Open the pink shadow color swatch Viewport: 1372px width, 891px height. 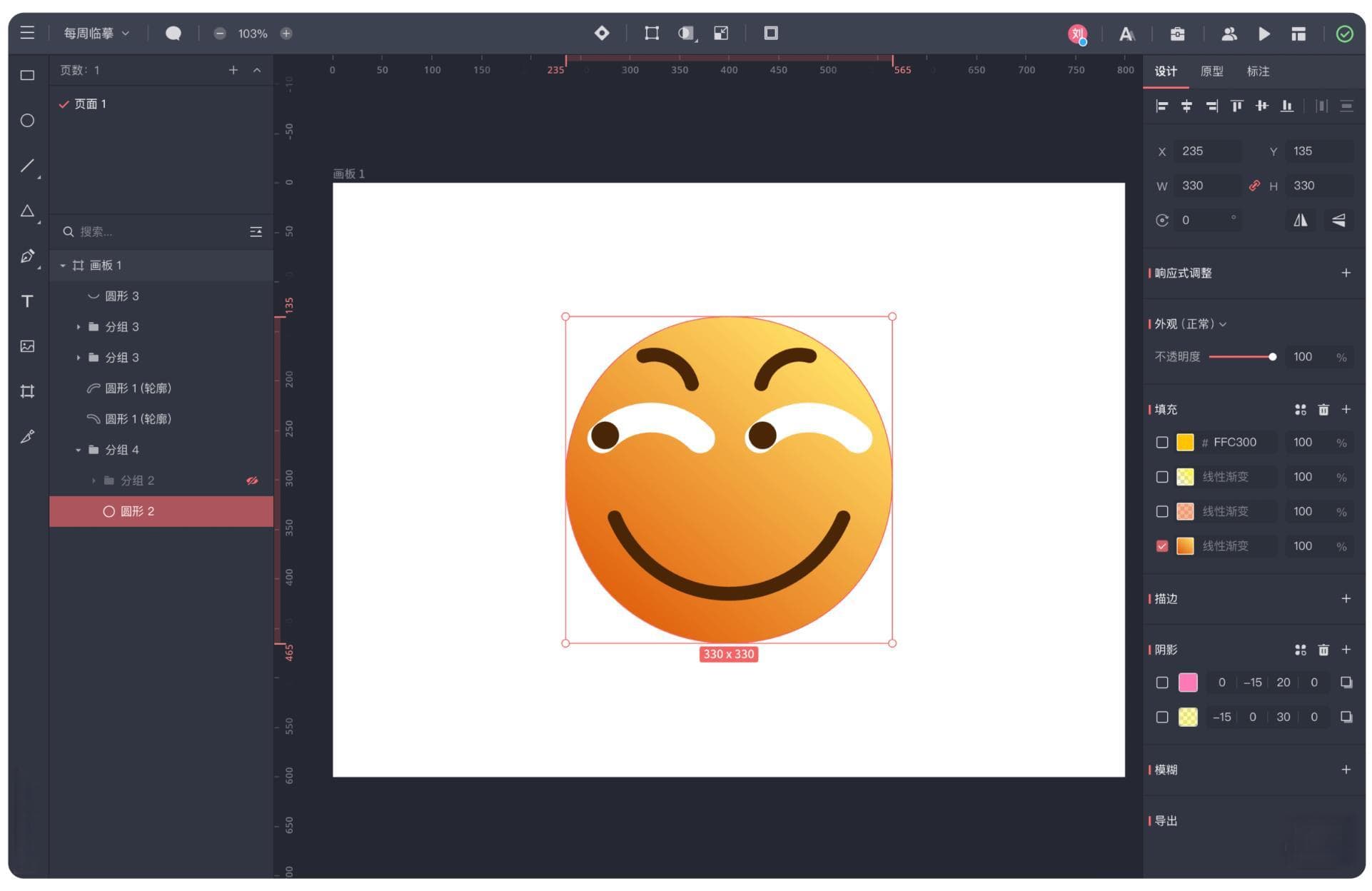(x=1188, y=683)
